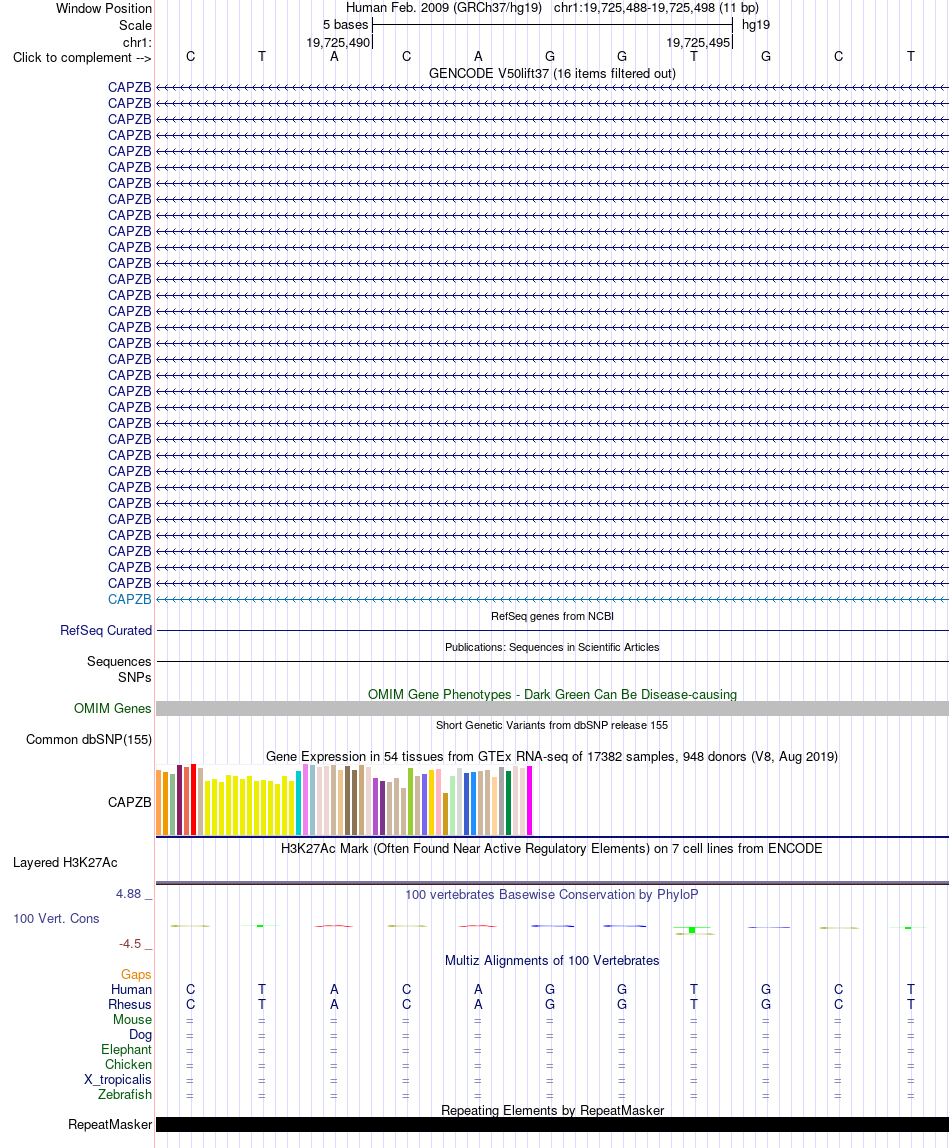The image size is (950, 1148).
Task: Click the 'Human Feb. 2009 (GRCh37/hg19)' position title
Action: [x=444, y=7]
